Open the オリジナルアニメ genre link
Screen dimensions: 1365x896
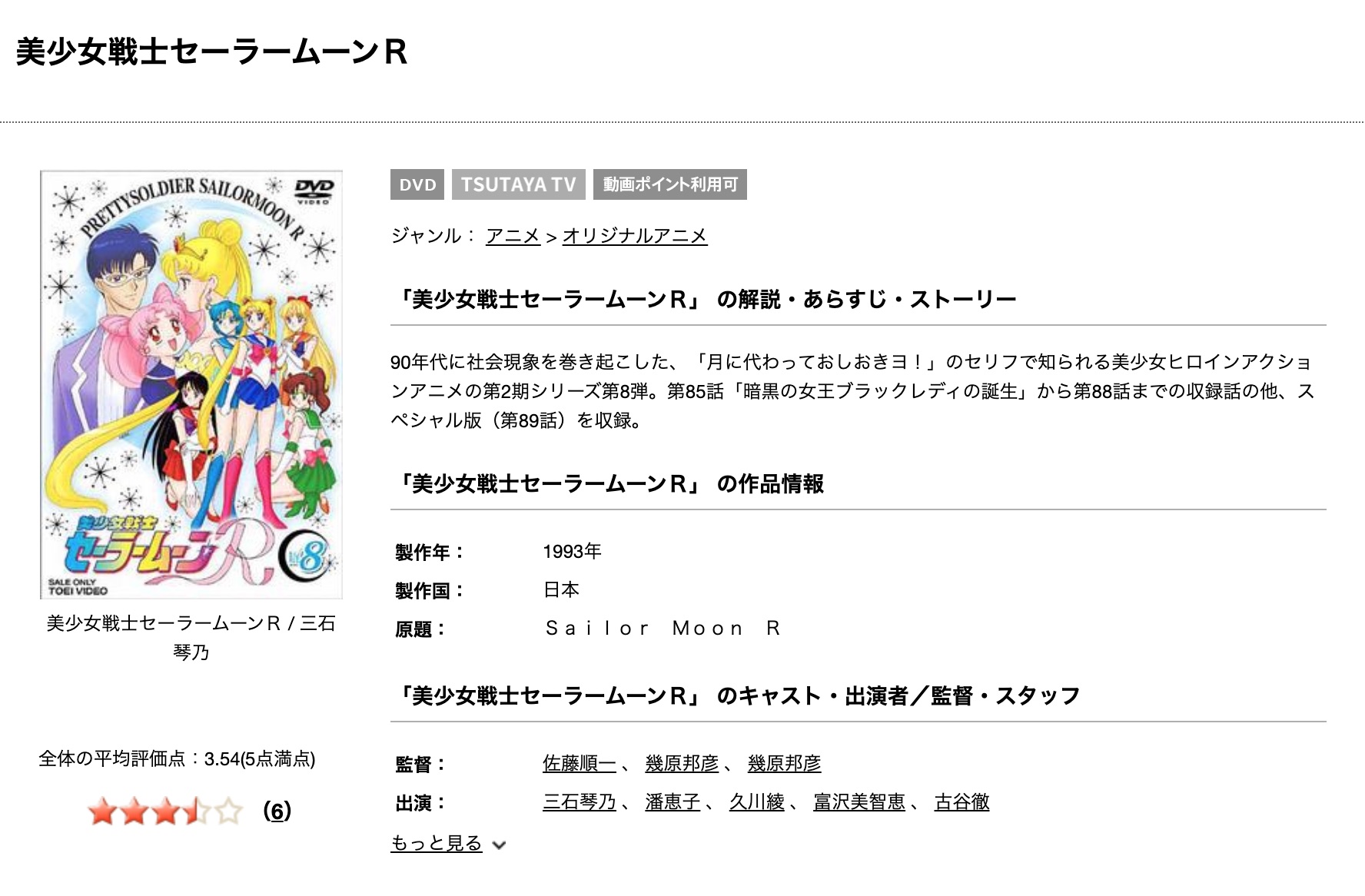[x=635, y=235]
